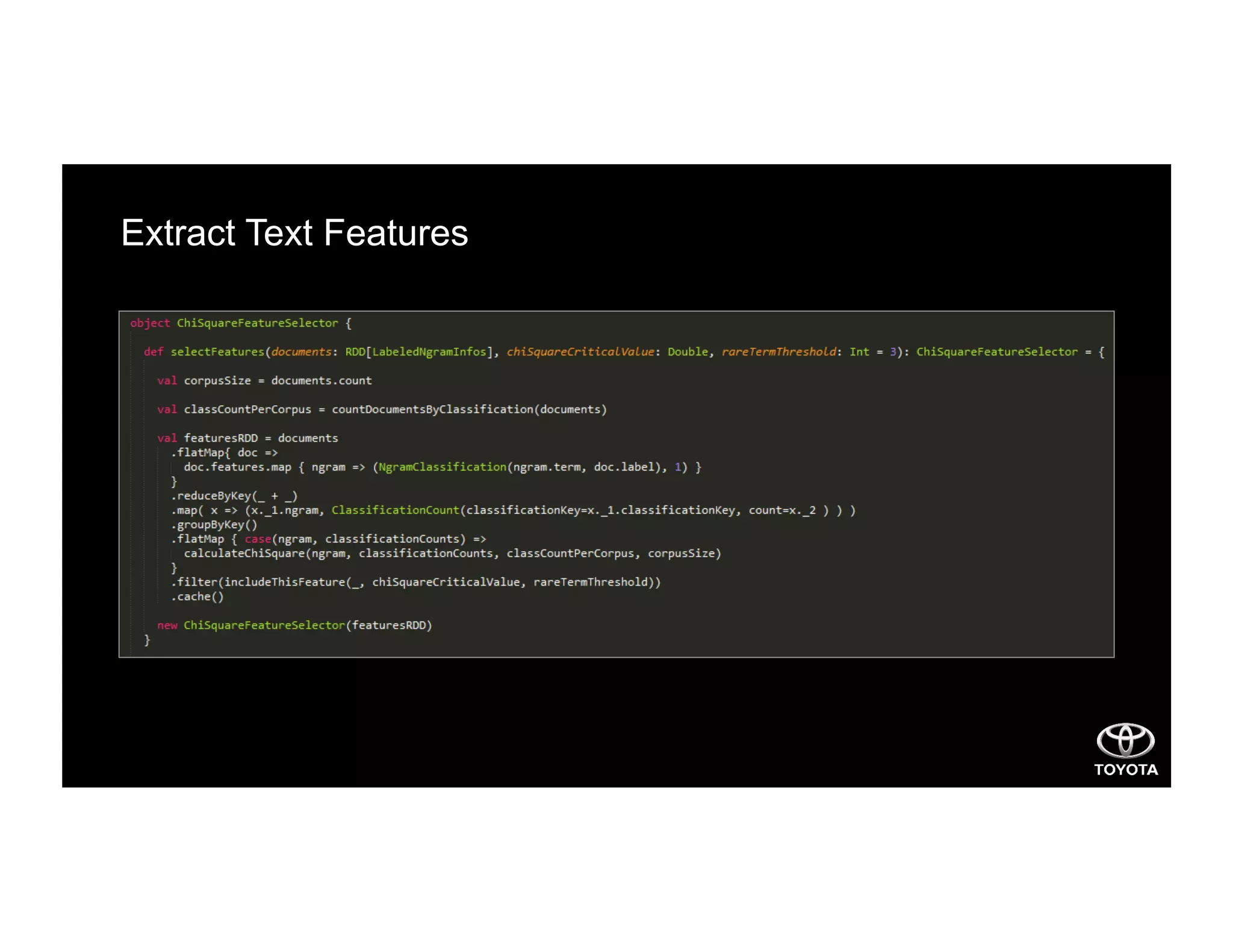1233x952 pixels.
Task: Click the "TOYOTA" wordmark text
Action: 1126,770
